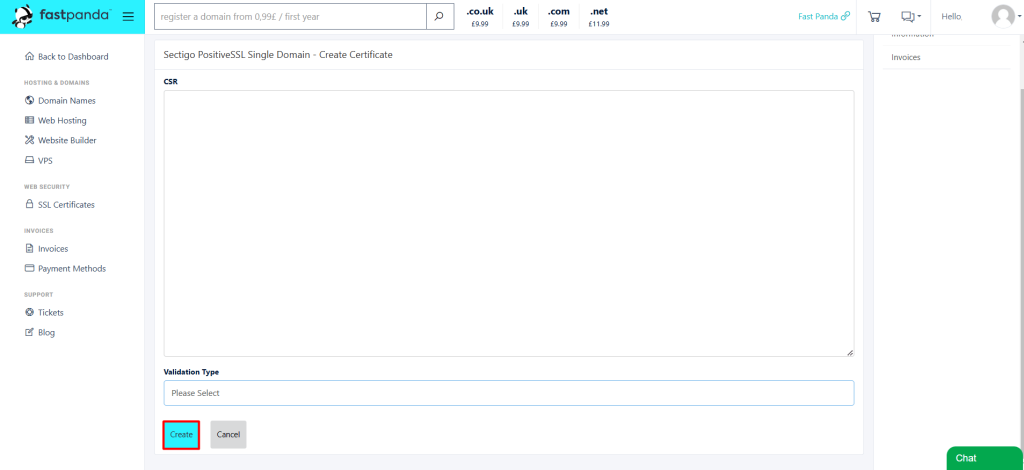Image resolution: width=1024 pixels, height=470 pixels.
Task: Open the shopping cart icon
Action: point(874,16)
